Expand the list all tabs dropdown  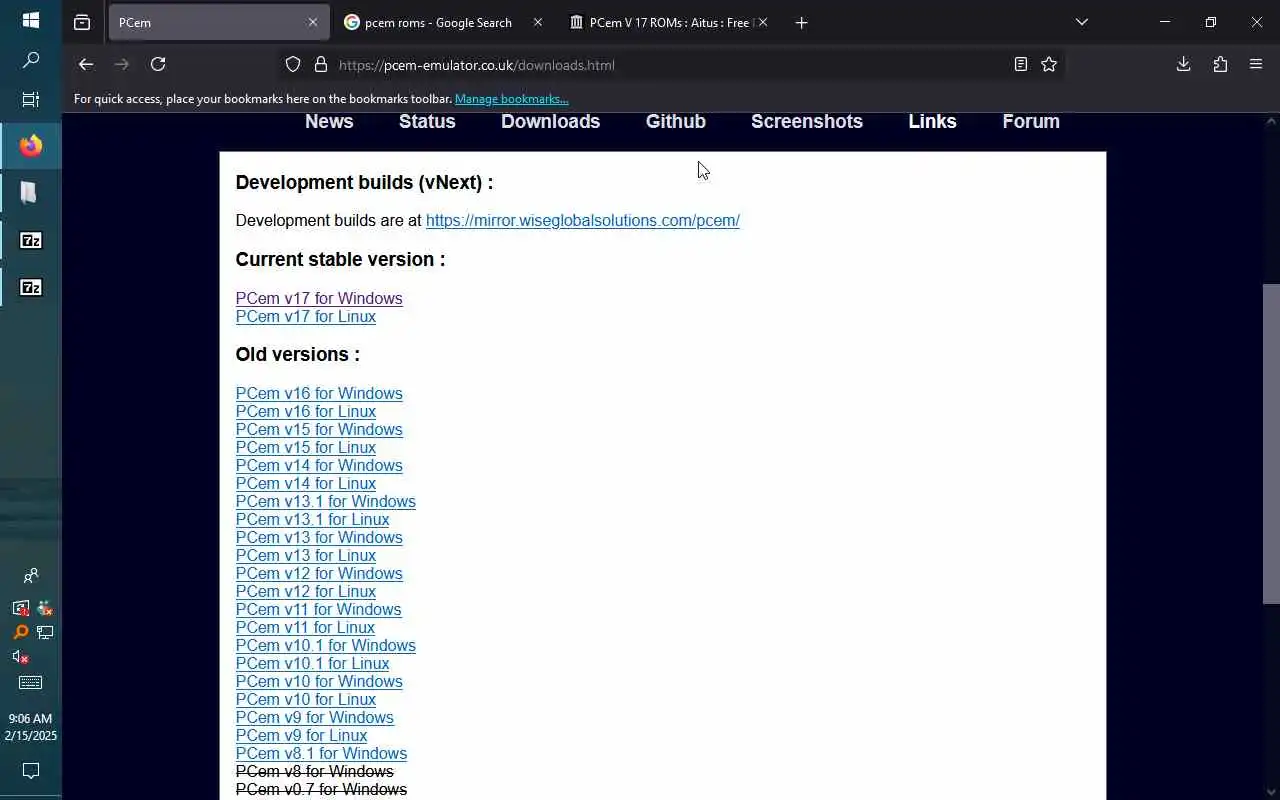[x=1081, y=22]
